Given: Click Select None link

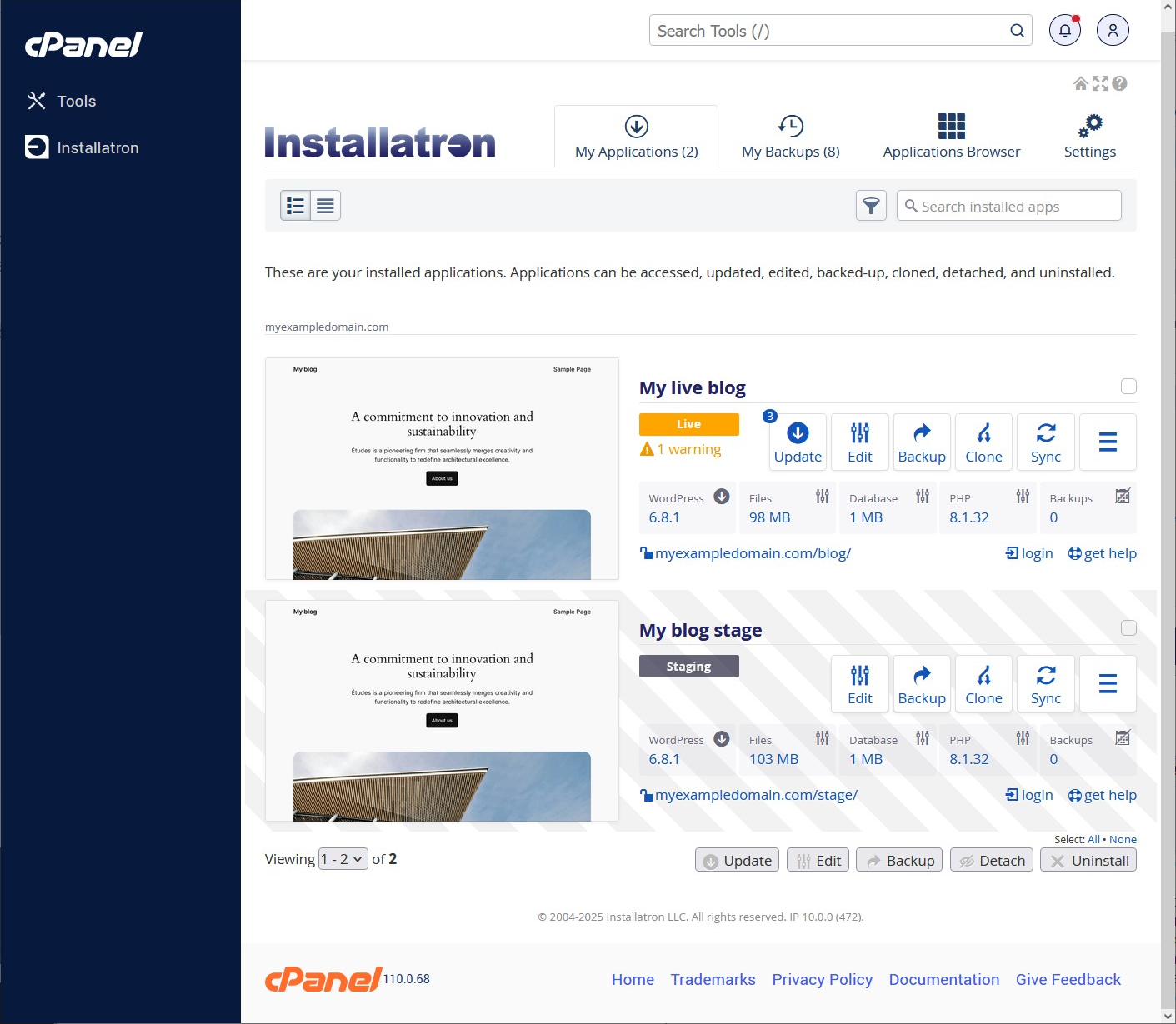Looking at the screenshot, I should point(1123,839).
